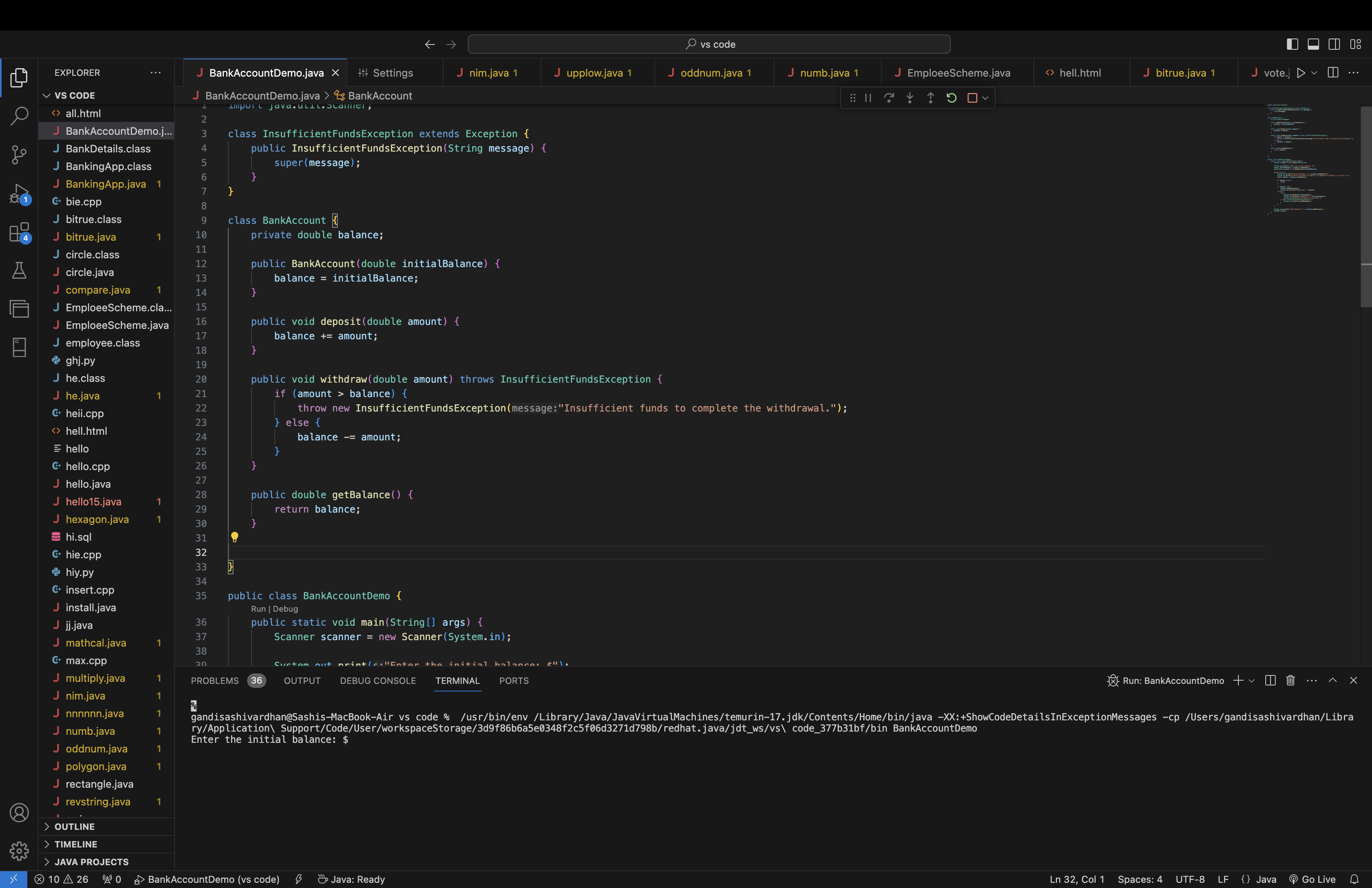Click the debug Step Over icon
The image size is (1372, 888).
tap(888, 98)
